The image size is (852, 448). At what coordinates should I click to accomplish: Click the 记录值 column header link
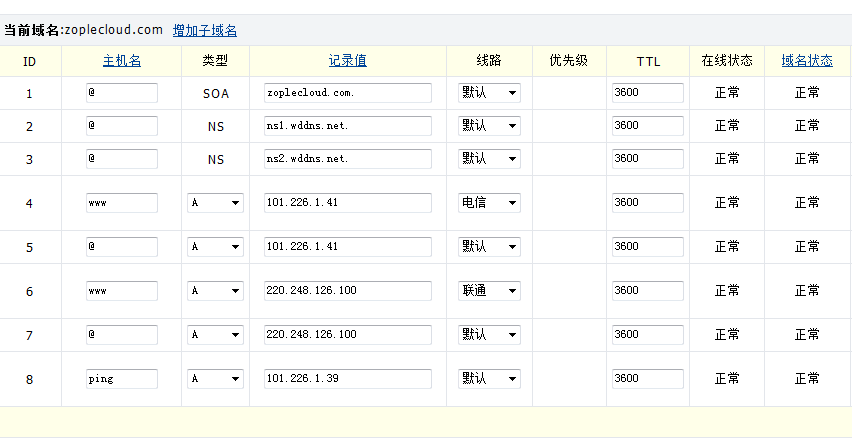pyautogui.click(x=347, y=61)
